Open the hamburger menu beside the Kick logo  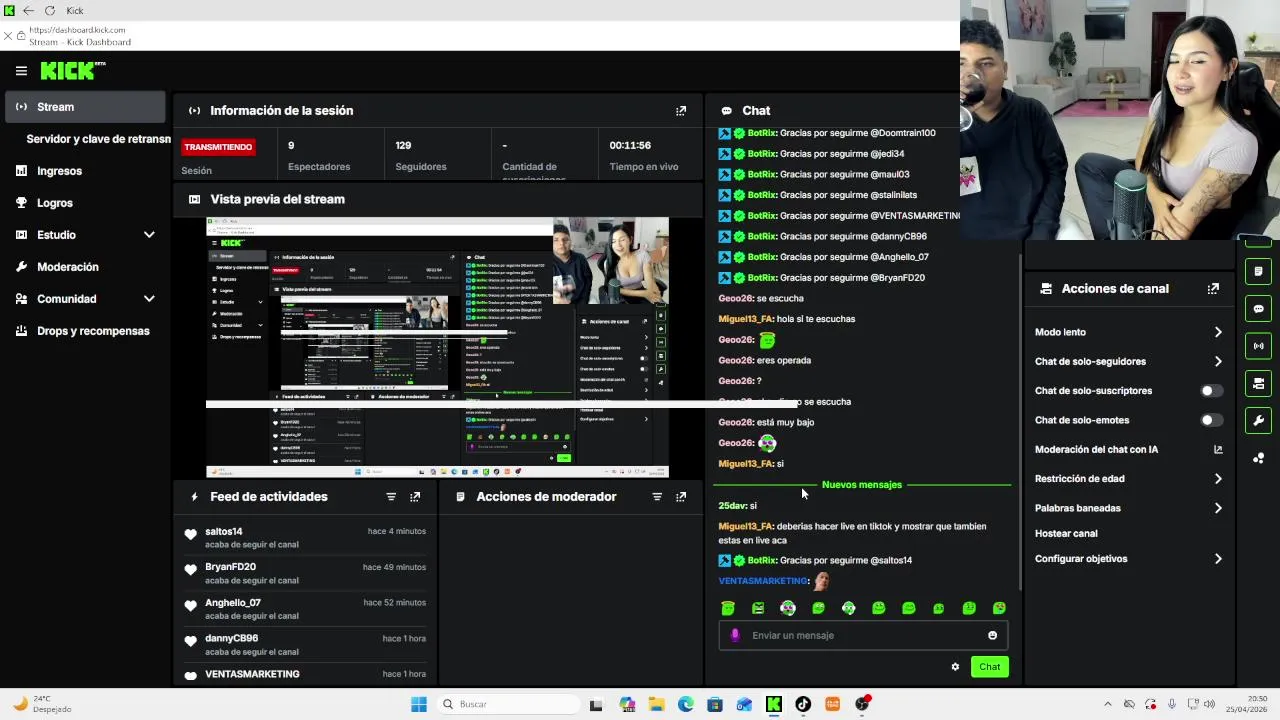pos(21,71)
